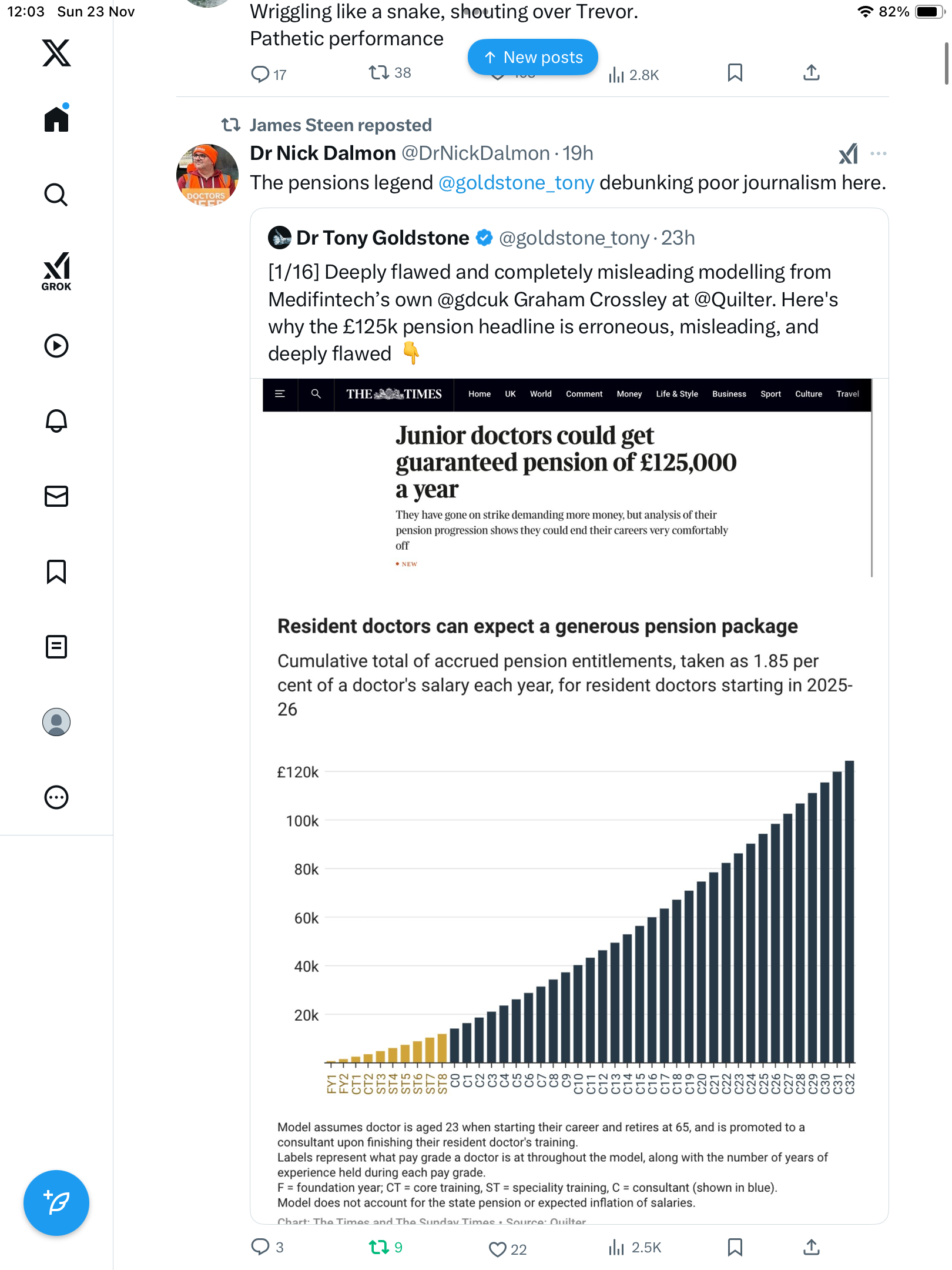Open the Notifications bell icon
The width and height of the screenshot is (952, 1270).
(x=56, y=421)
